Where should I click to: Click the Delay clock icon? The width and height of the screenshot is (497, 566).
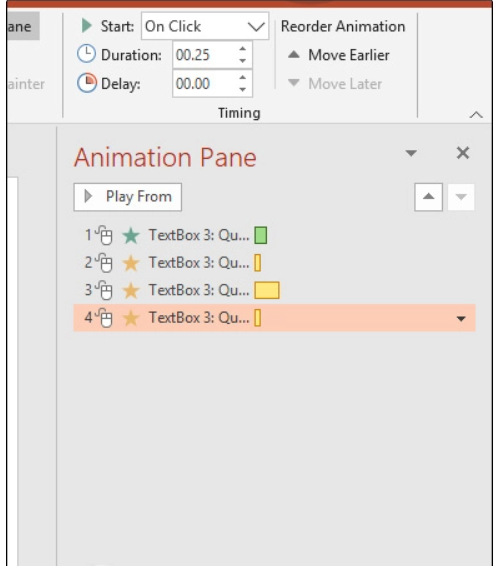tap(87, 83)
